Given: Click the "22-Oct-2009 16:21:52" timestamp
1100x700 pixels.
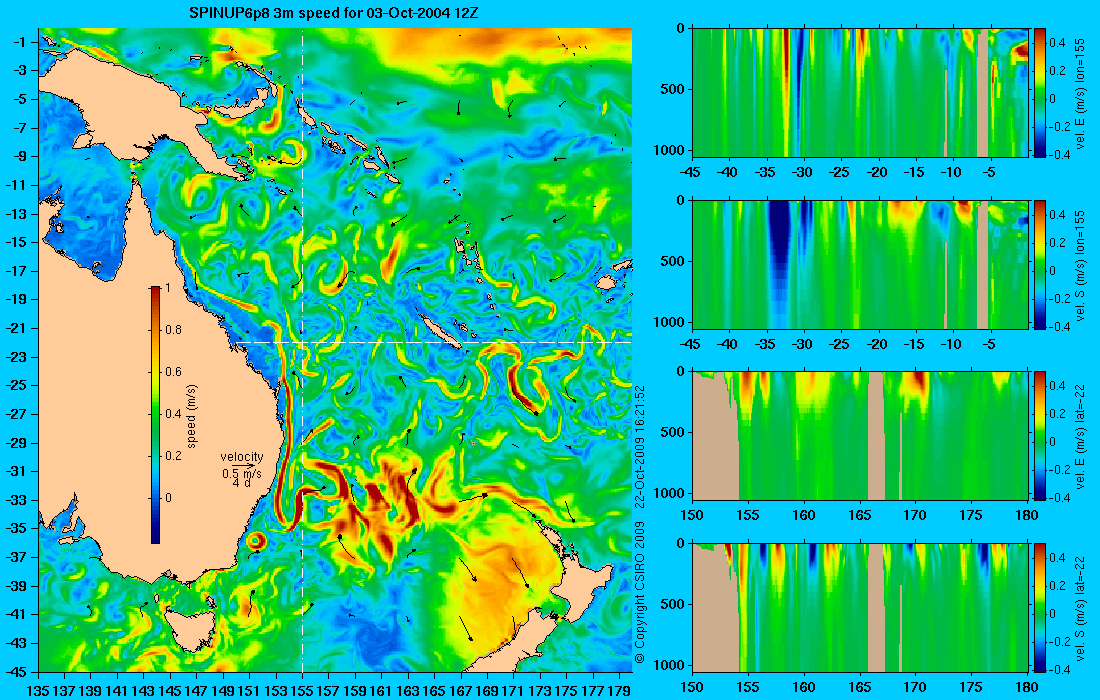Looking at the screenshot, I should [x=639, y=445].
